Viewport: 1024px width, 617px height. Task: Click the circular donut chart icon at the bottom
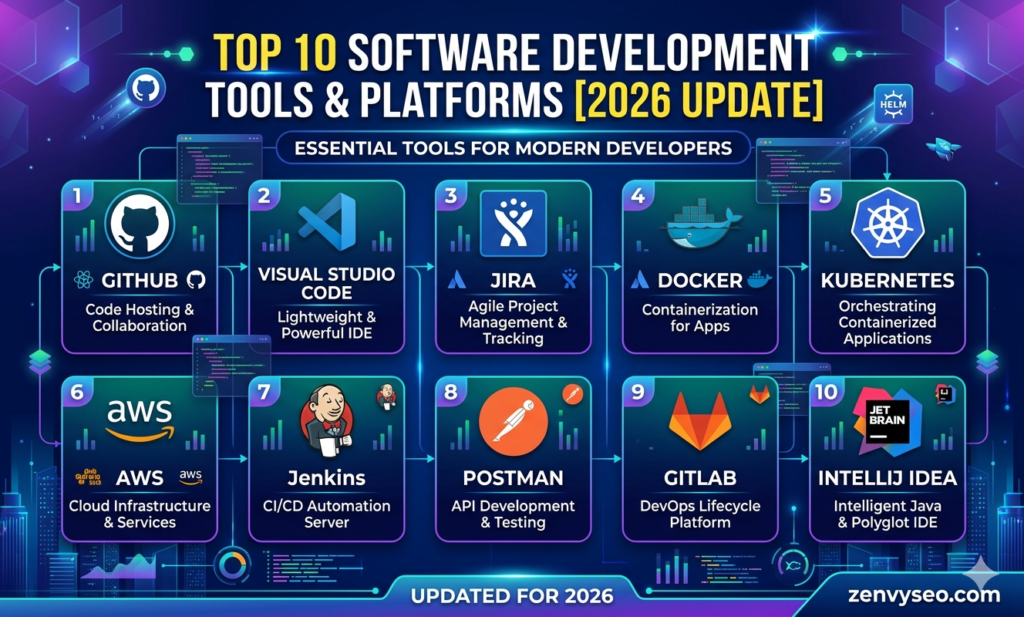click(232, 565)
